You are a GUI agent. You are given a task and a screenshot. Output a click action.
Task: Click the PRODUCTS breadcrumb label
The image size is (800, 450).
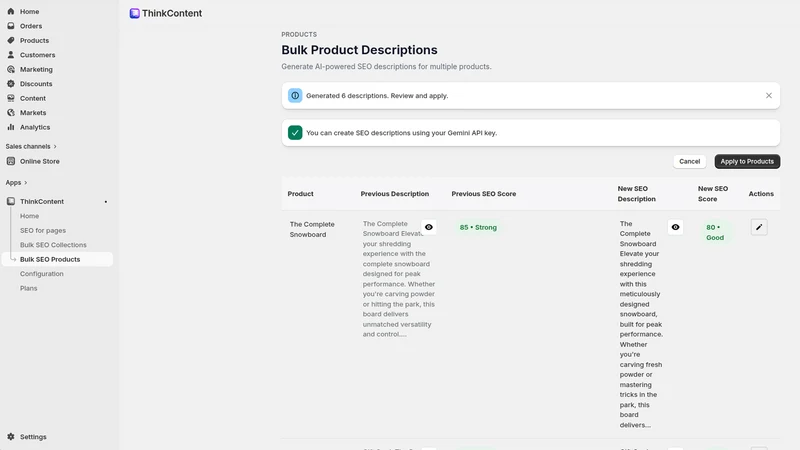coord(299,34)
